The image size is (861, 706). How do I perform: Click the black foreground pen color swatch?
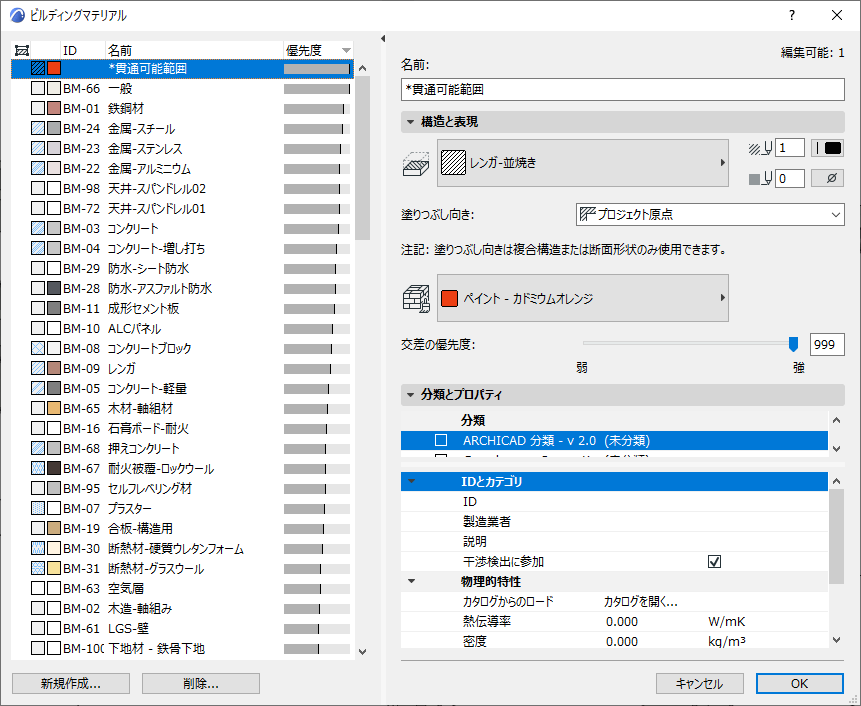pos(828,148)
